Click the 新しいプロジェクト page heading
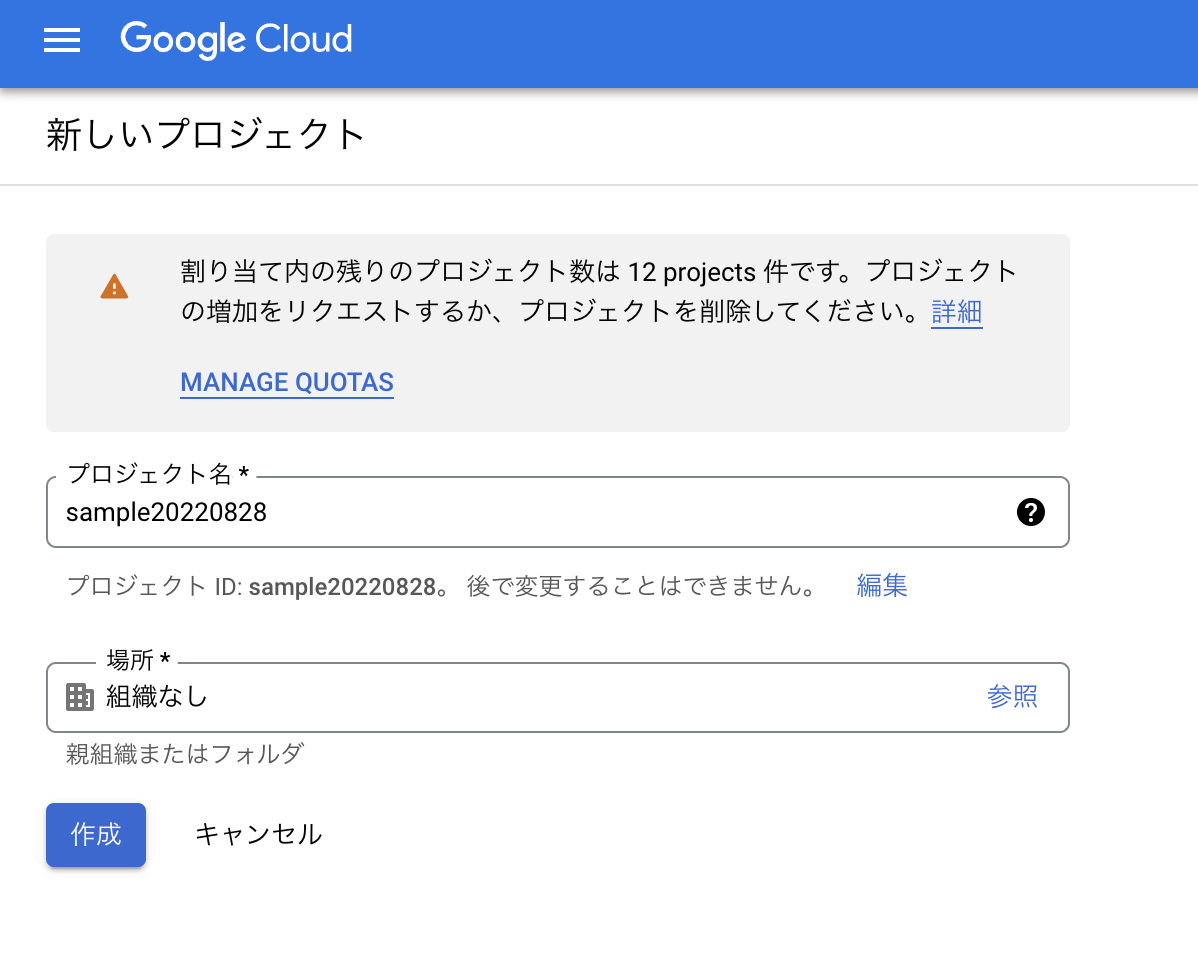1198x970 pixels. pos(206,135)
